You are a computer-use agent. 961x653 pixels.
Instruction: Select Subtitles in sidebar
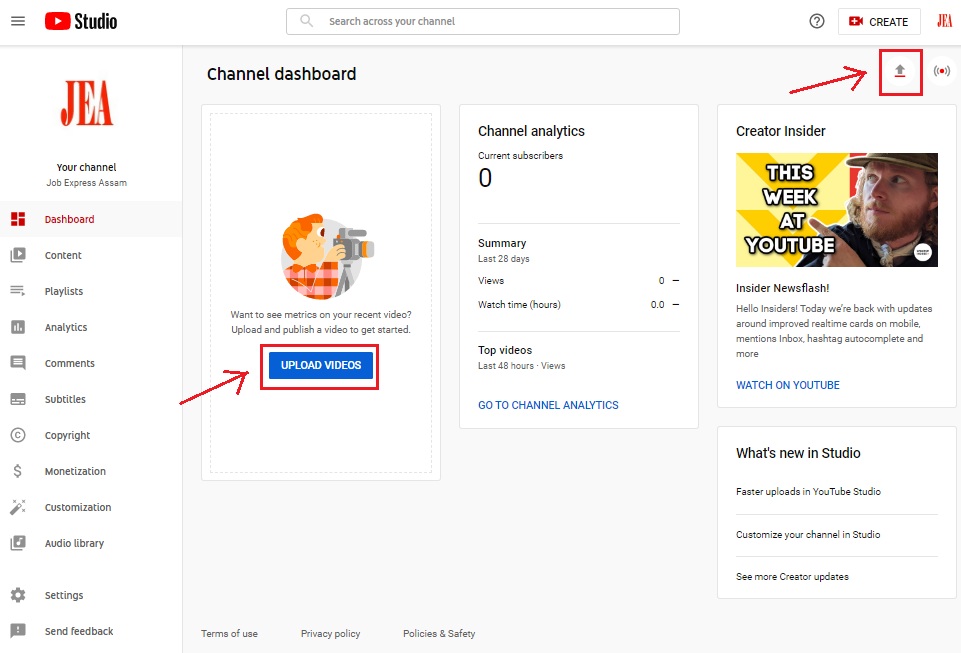(x=91, y=399)
